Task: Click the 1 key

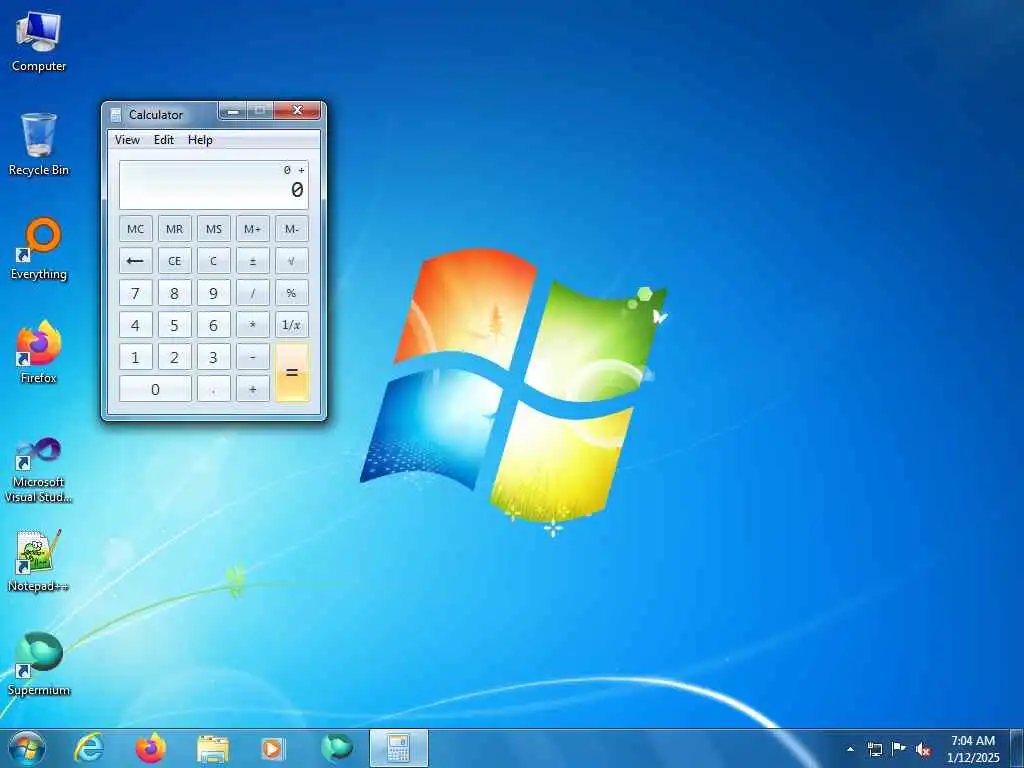Action: [x=136, y=357]
